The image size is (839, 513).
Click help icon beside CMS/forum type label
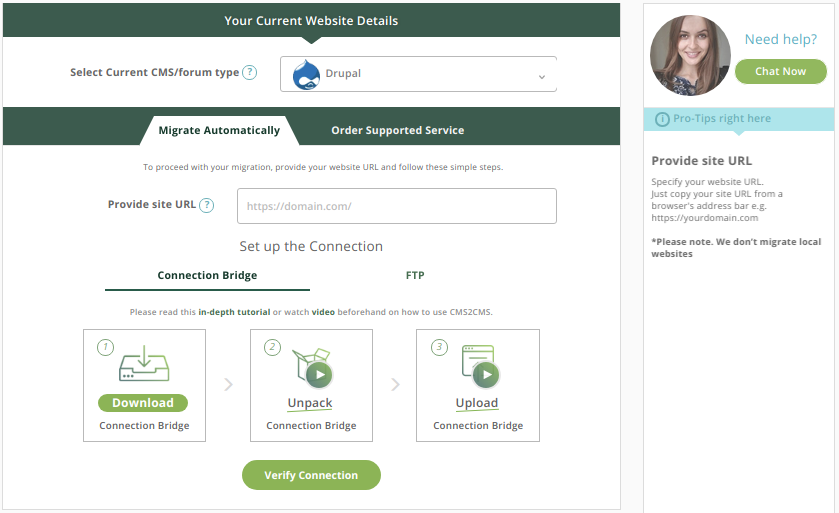point(249,72)
